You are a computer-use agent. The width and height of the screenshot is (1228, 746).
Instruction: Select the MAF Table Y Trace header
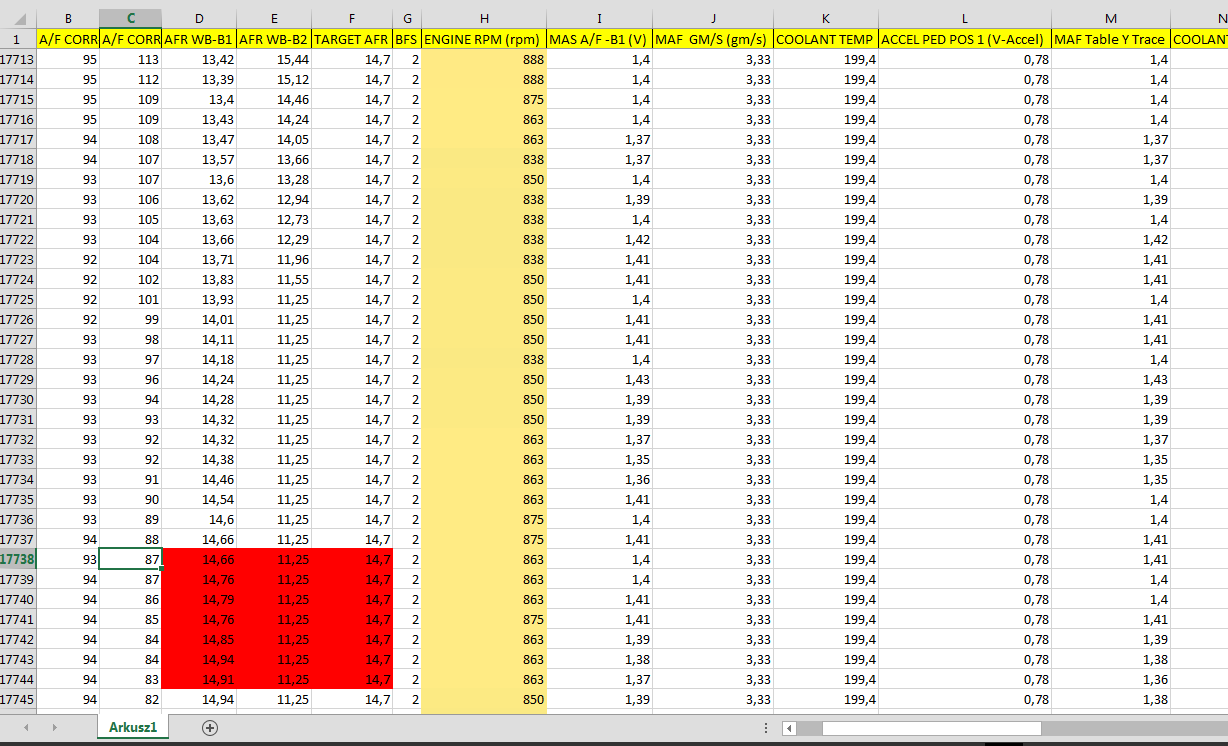click(1110, 39)
